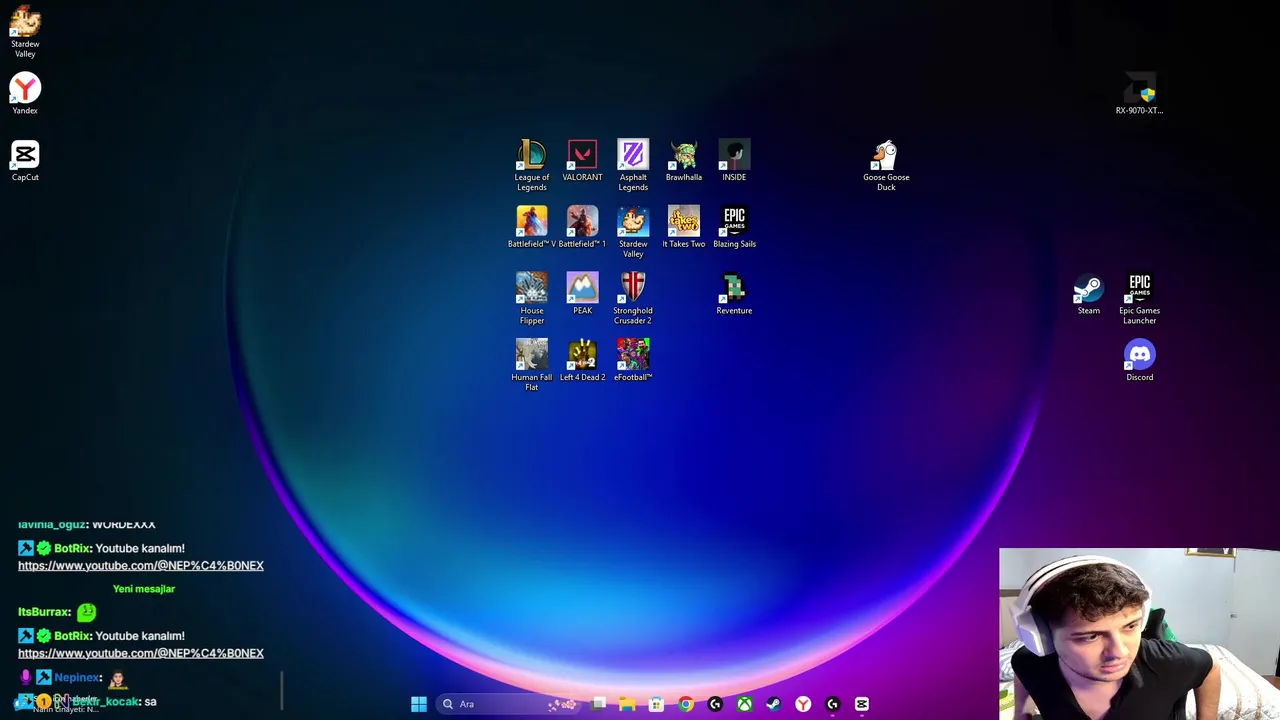Click the running Logitech G icon beside CapCut
The height and width of the screenshot is (720, 1280).
[x=832, y=704]
